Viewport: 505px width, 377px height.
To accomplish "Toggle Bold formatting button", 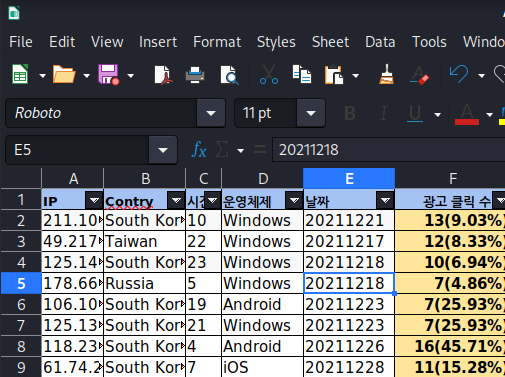I will pos(350,113).
